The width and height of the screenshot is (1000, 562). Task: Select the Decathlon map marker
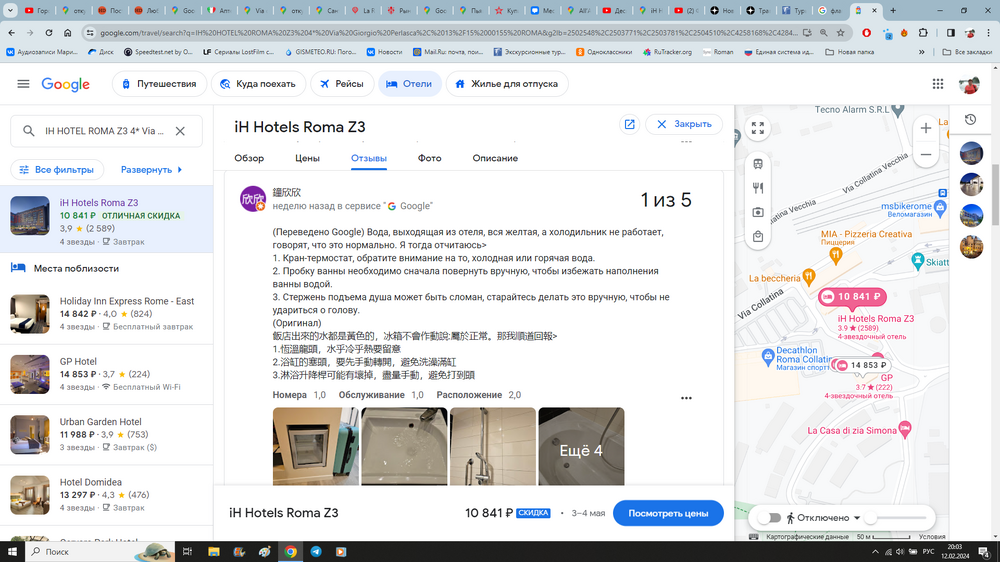(768, 357)
